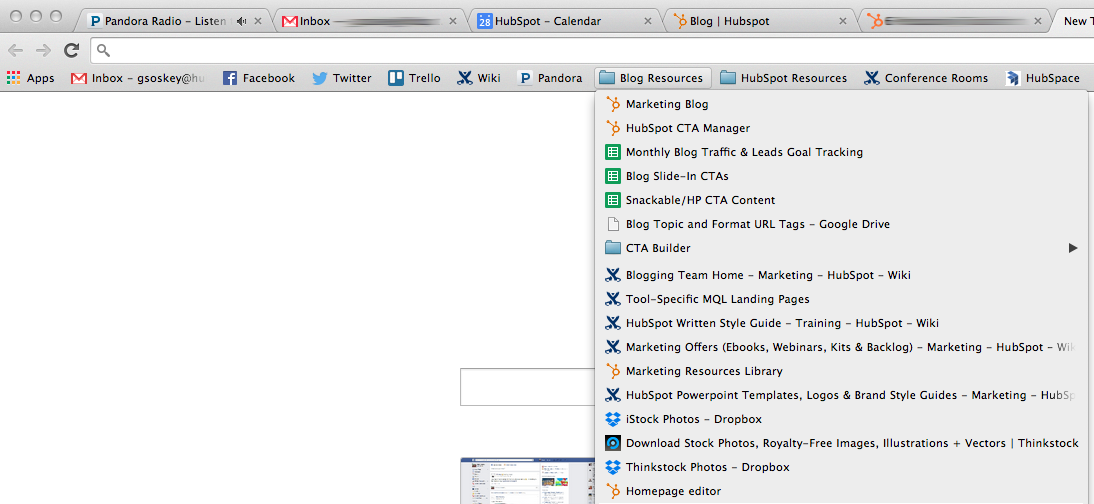Mute audio on the Pandora Radio tab

241,21
